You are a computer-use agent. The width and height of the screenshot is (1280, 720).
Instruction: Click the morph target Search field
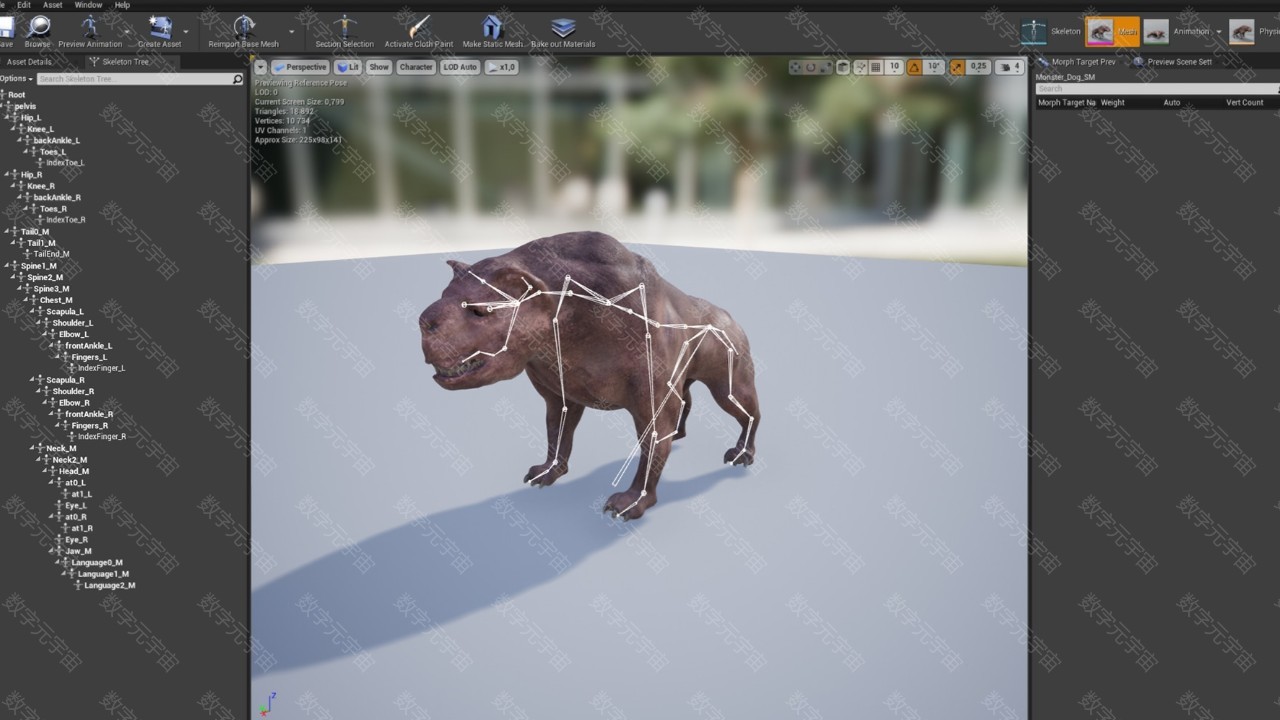click(x=1157, y=89)
